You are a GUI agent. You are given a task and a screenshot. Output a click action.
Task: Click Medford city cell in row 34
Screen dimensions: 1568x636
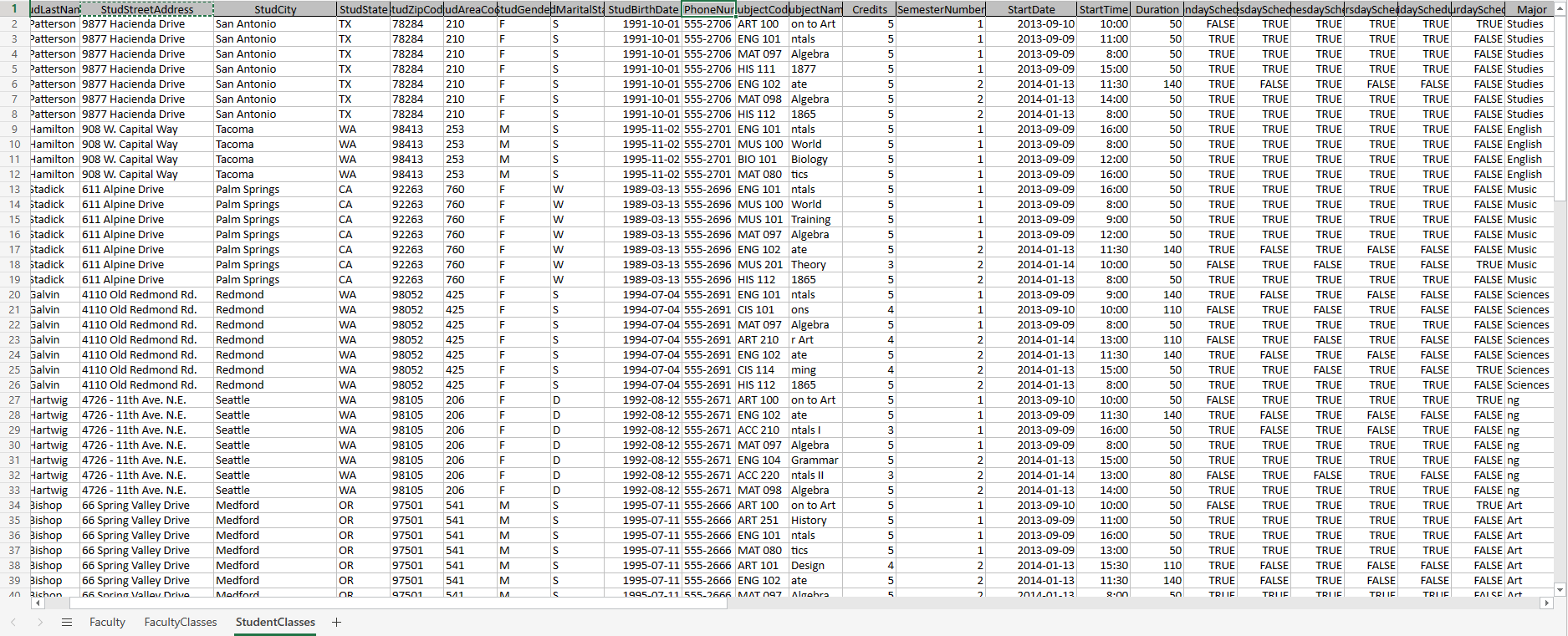click(x=275, y=506)
